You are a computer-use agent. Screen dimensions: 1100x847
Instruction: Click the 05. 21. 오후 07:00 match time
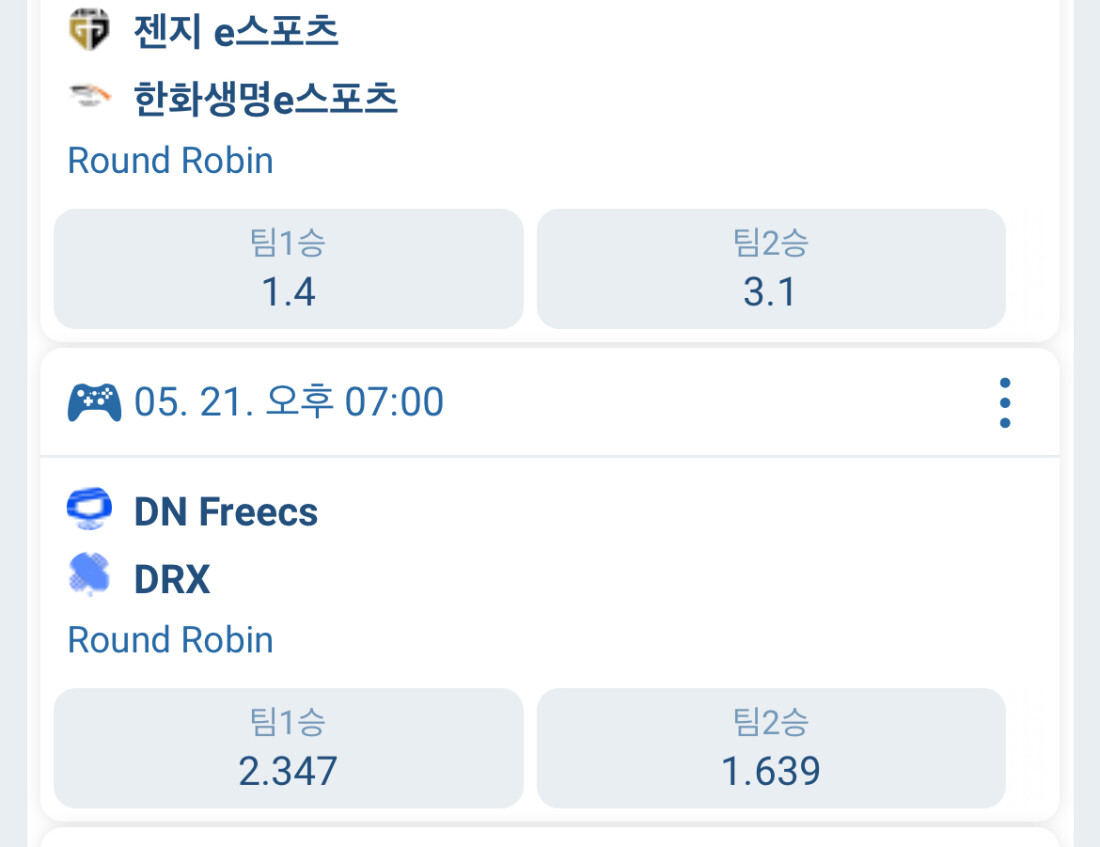pos(289,403)
